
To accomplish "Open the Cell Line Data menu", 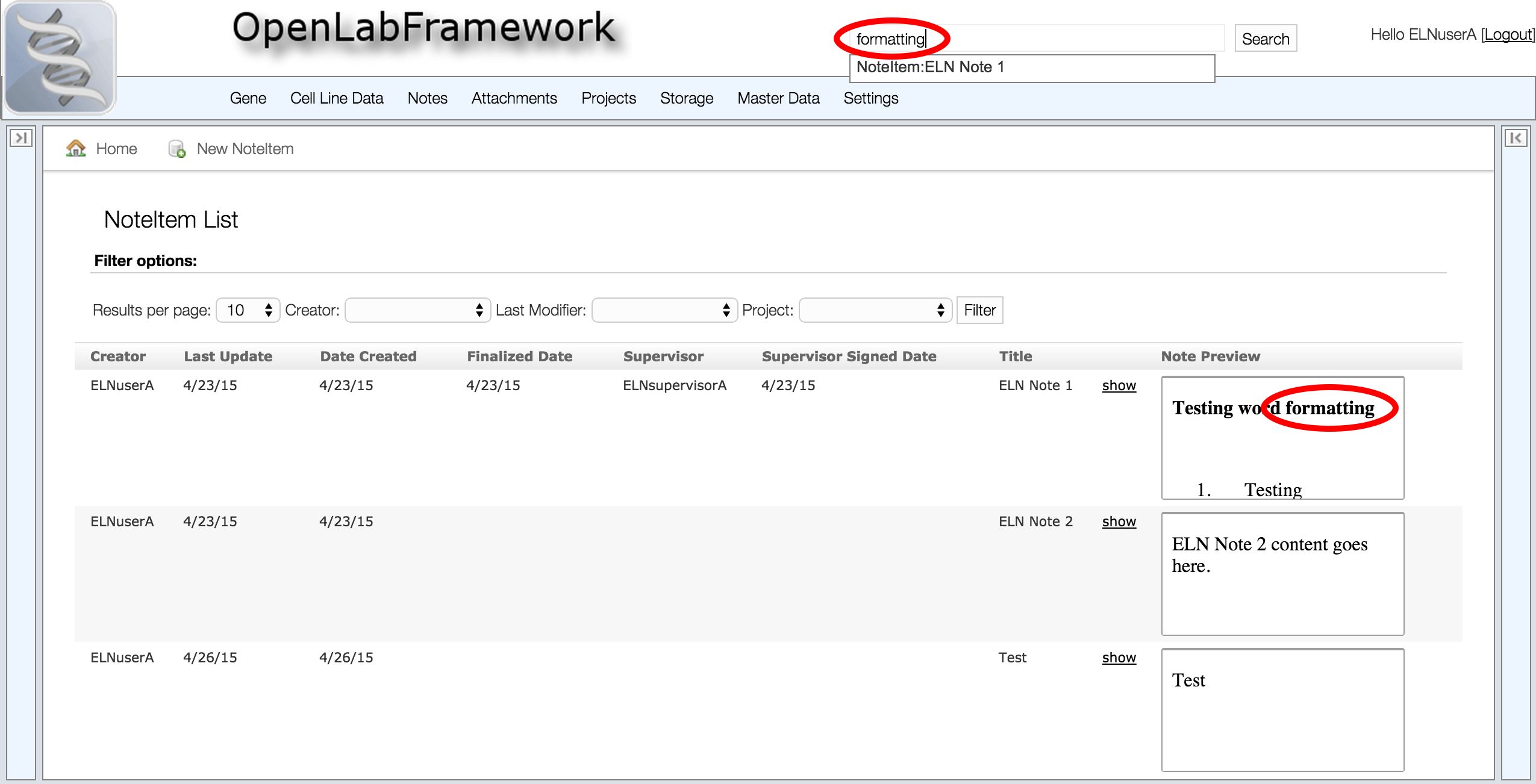I will (336, 98).
